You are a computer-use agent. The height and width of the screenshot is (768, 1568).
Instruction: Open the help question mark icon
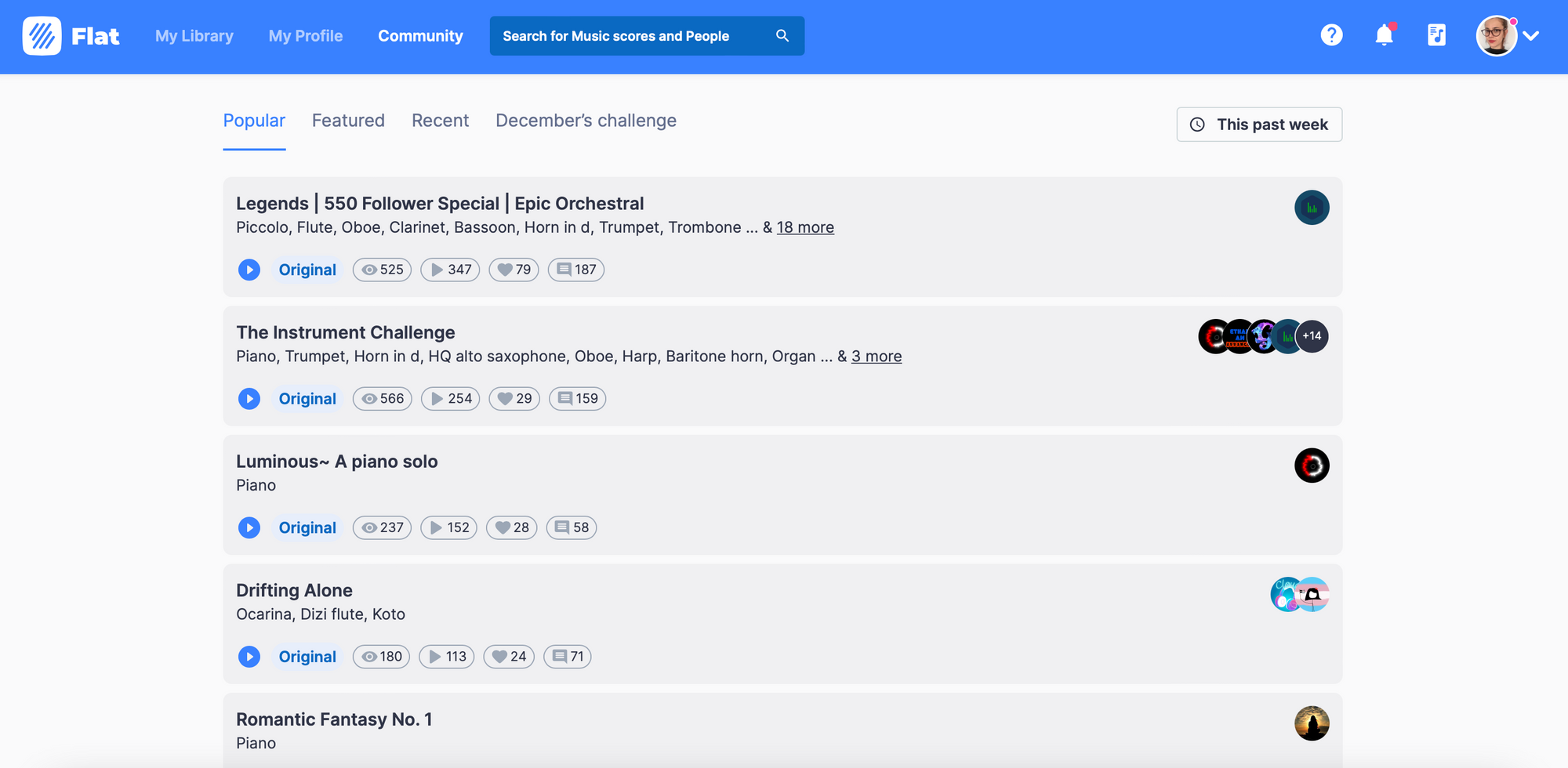point(1331,35)
